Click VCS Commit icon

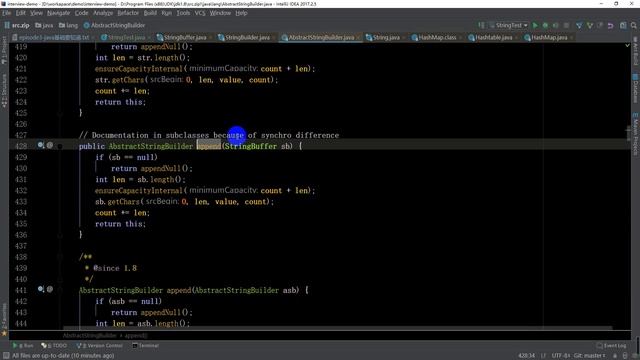[x=589, y=25]
